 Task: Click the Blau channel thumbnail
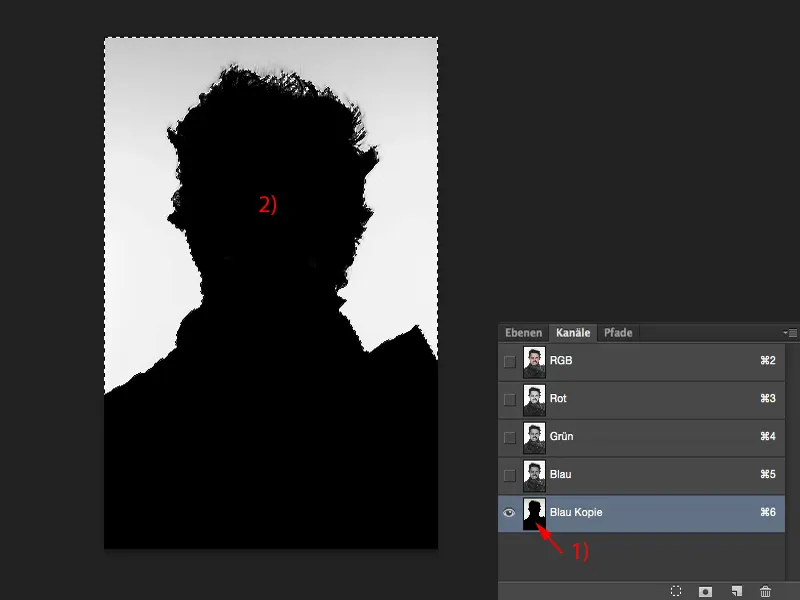click(x=534, y=476)
